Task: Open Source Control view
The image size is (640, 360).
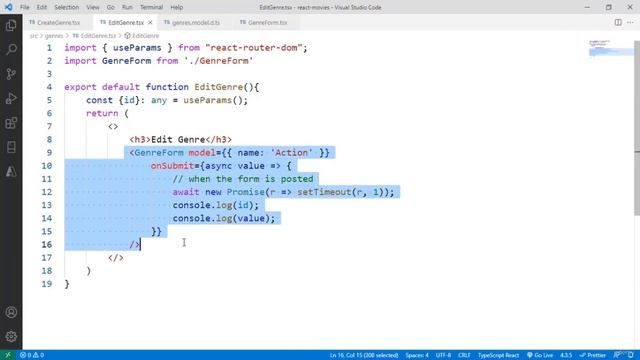Action: [11, 74]
